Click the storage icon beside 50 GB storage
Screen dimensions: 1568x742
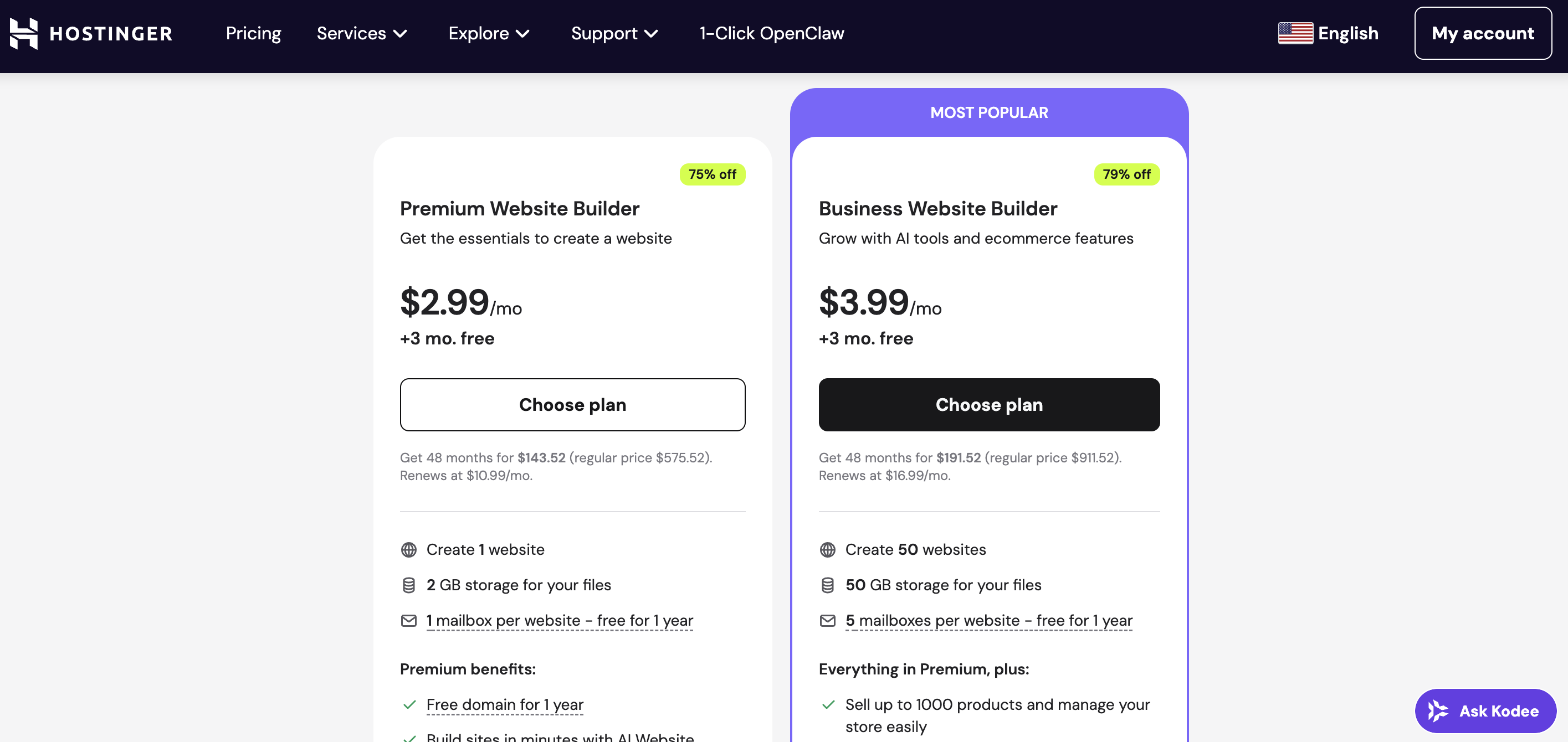828,585
